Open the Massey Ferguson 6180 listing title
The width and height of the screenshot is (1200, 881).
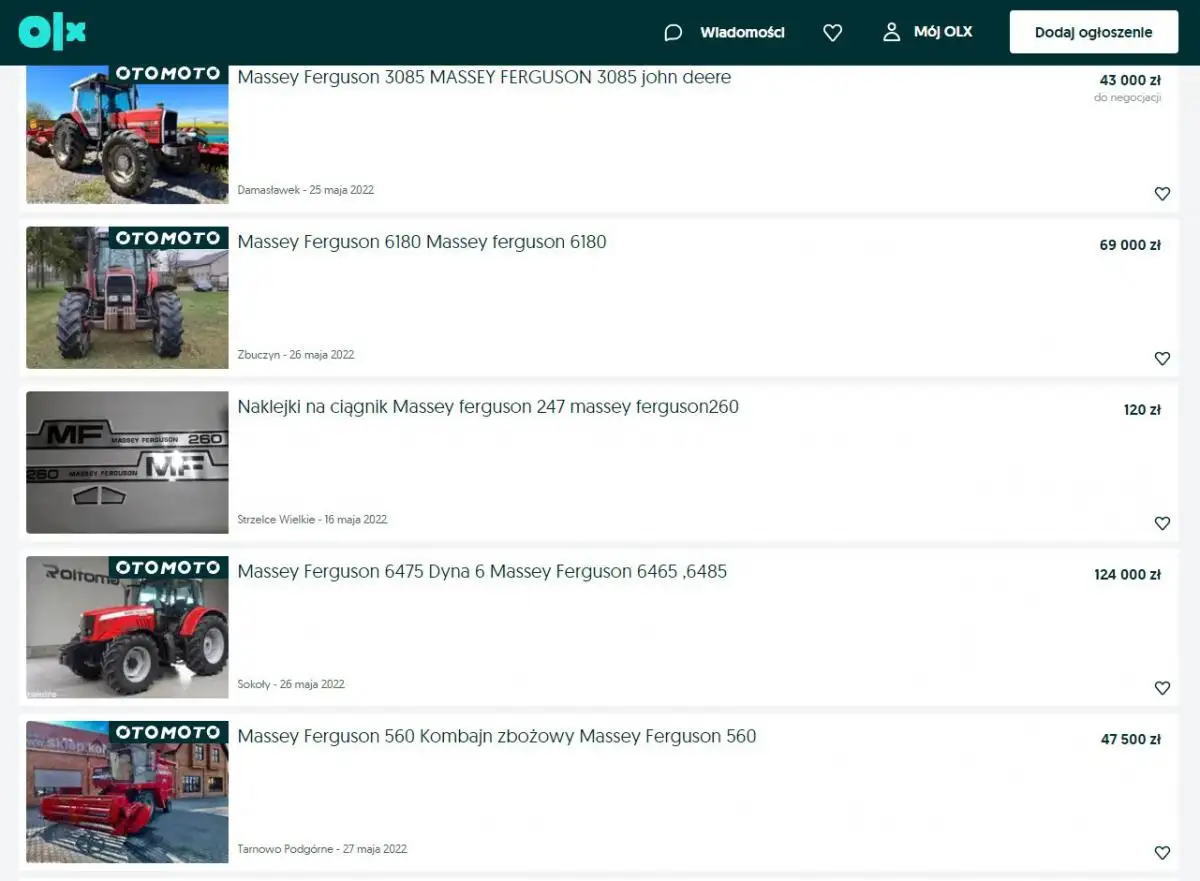[x=421, y=242]
